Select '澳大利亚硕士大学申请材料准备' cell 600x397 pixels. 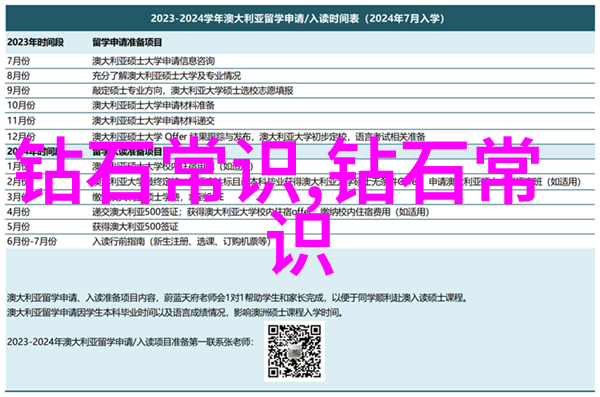[153, 105]
